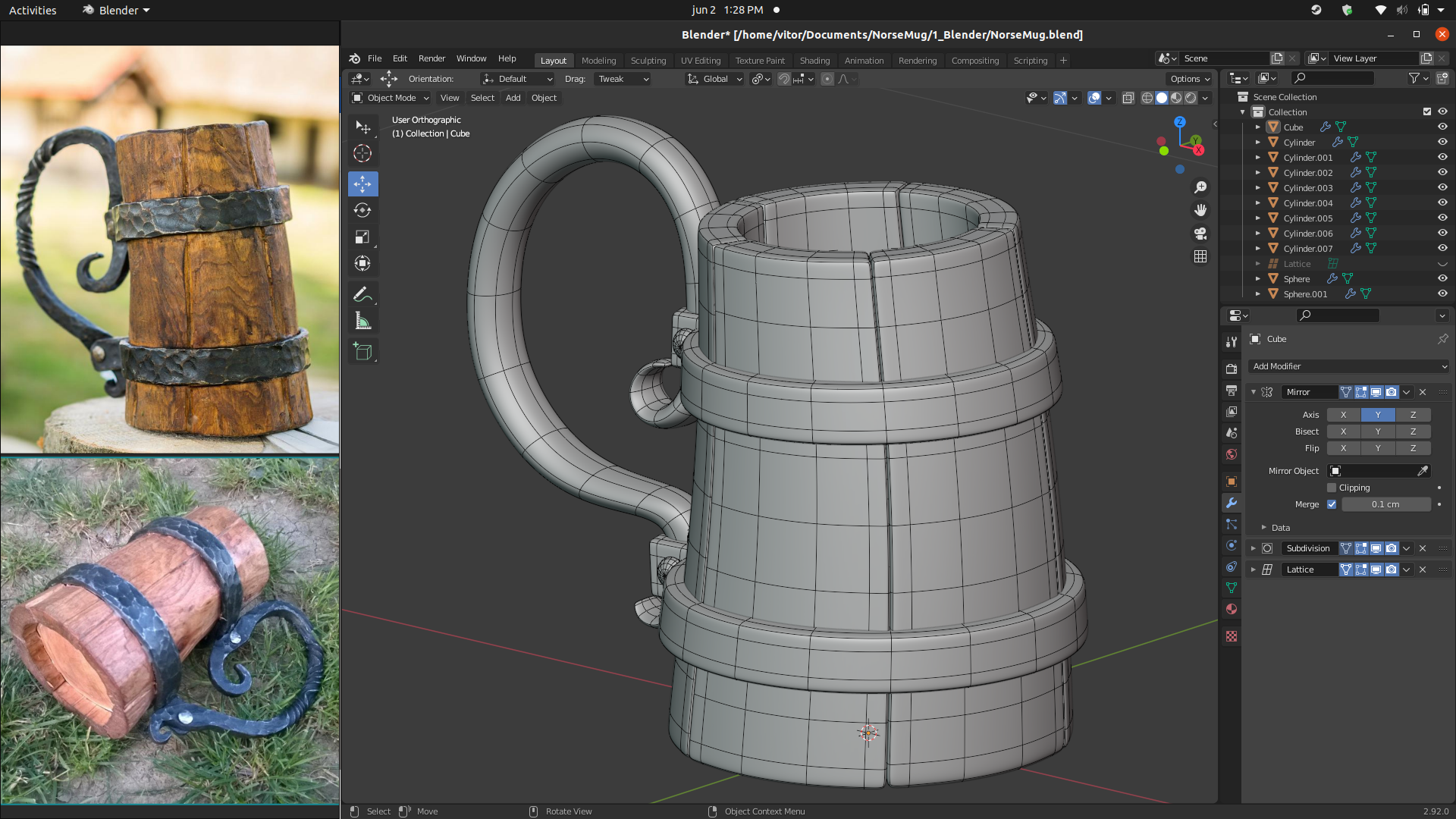Open the World Properties tab
Image resolution: width=1456 pixels, height=819 pixels.
pyautogui.click(x=1232, y=454)
